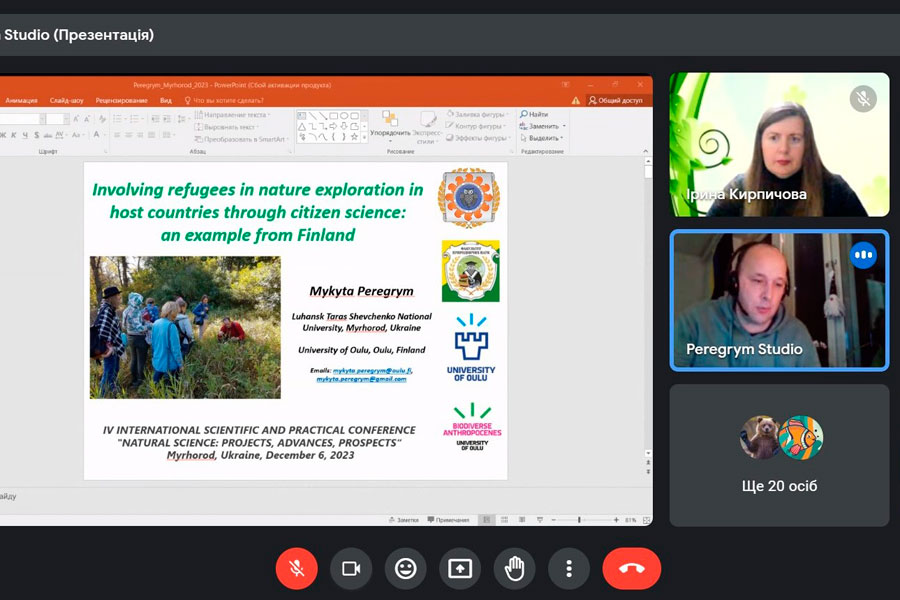The width and height of the screenshot is (900, 600).
Task: Toggle the camera on or off
Action: click(x=351, y=569)
